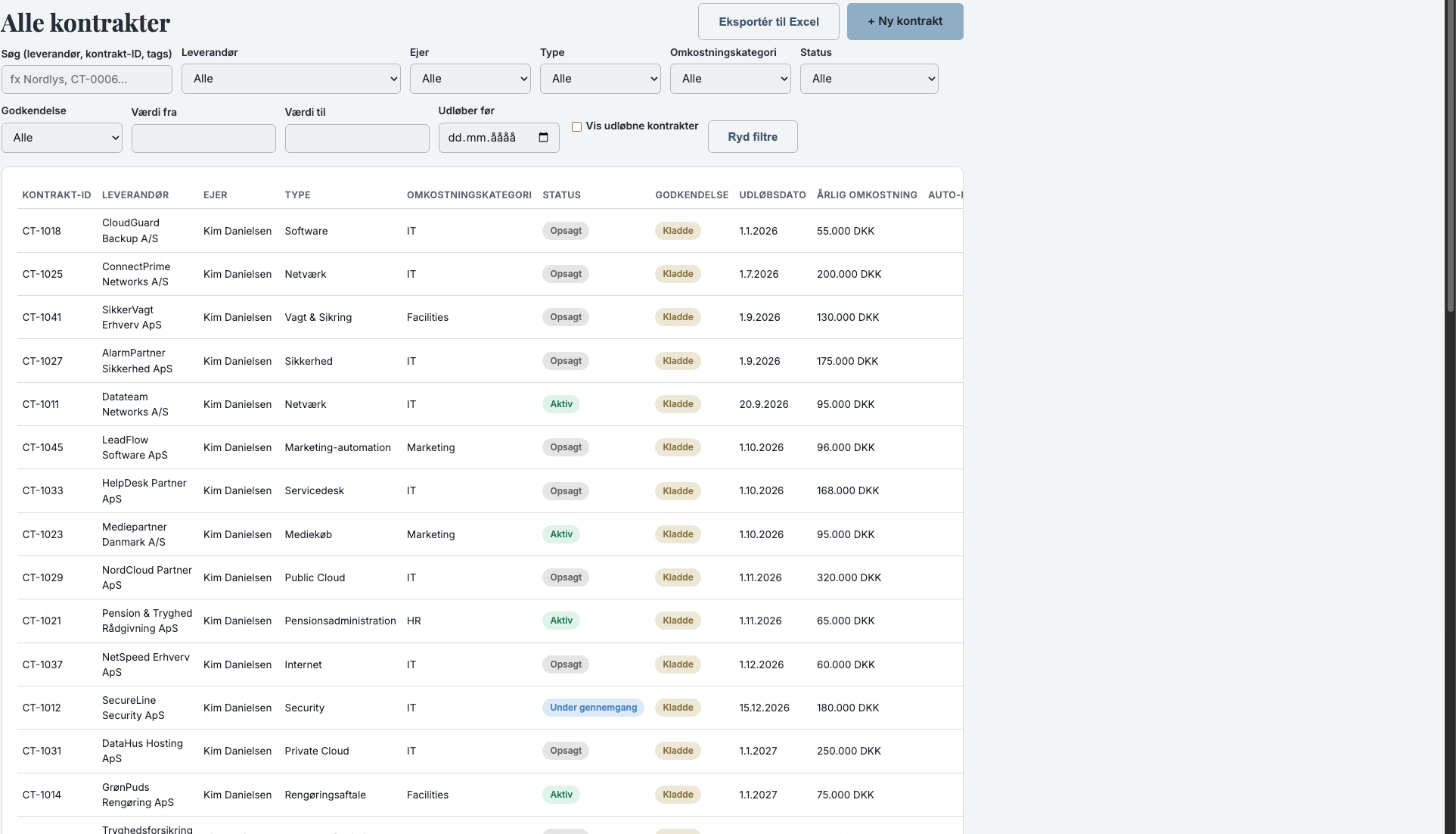Open the Status filter dropdown
The image size is (1456, 834).
[x=869, y=79]
